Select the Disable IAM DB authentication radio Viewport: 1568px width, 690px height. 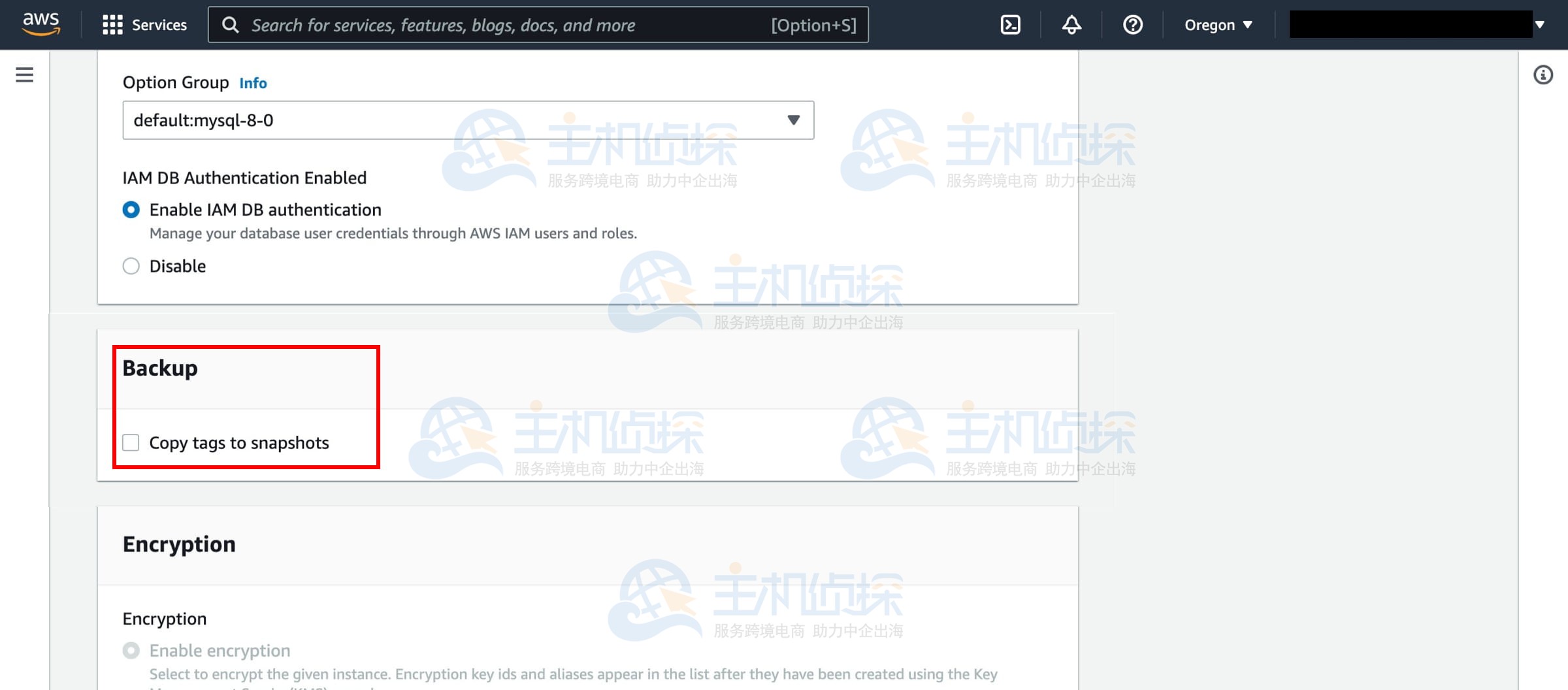[131, 266]
